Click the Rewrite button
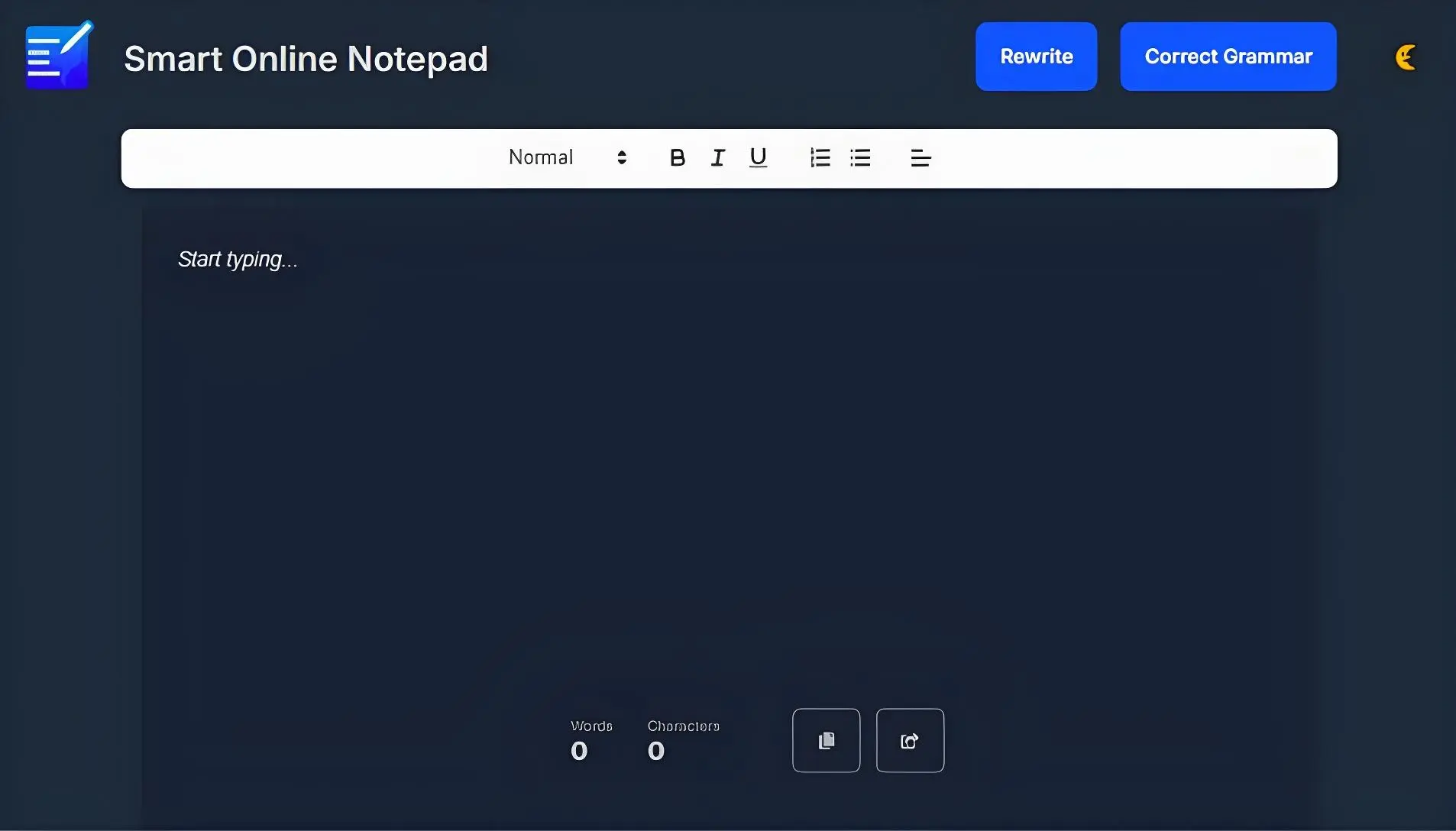 (1036, 56)
